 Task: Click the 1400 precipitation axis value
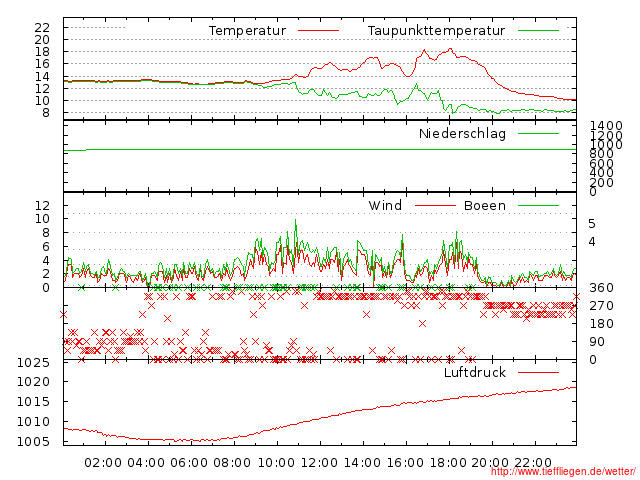click(x=606, y=125)
